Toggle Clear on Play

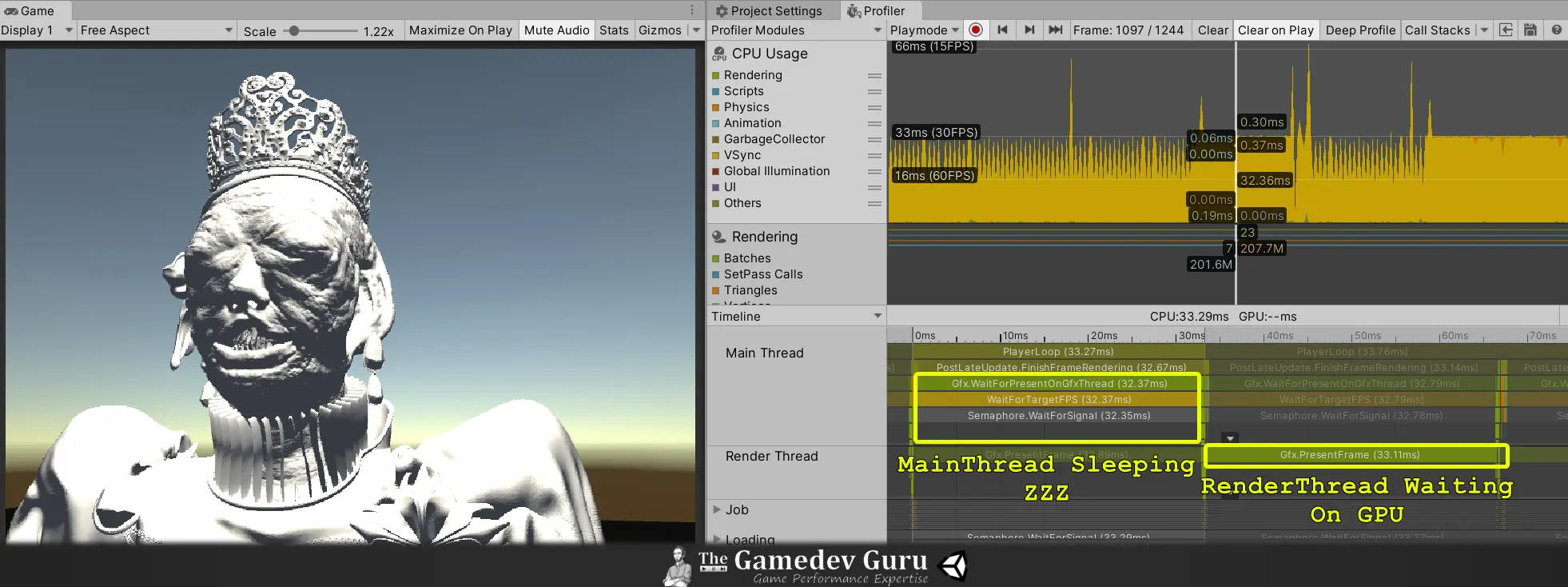pyautogui.click(x=1275, y=30)
